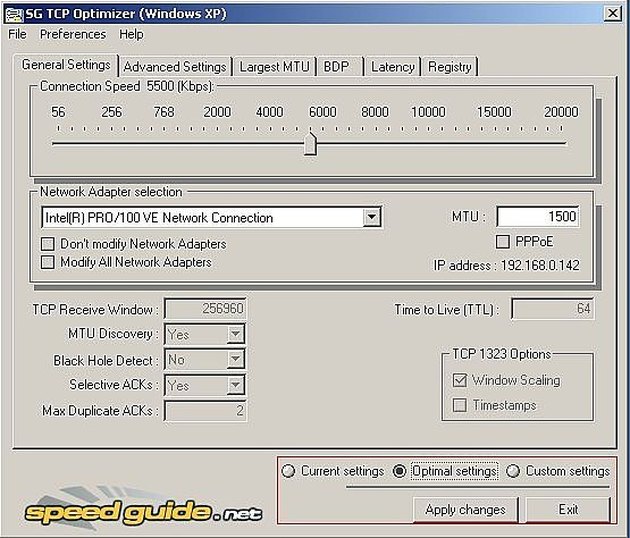This screenshot has height=538, width=630.
Task: Select the Current settings radio button
Action: pyautogui.click(x=288, y=471)
